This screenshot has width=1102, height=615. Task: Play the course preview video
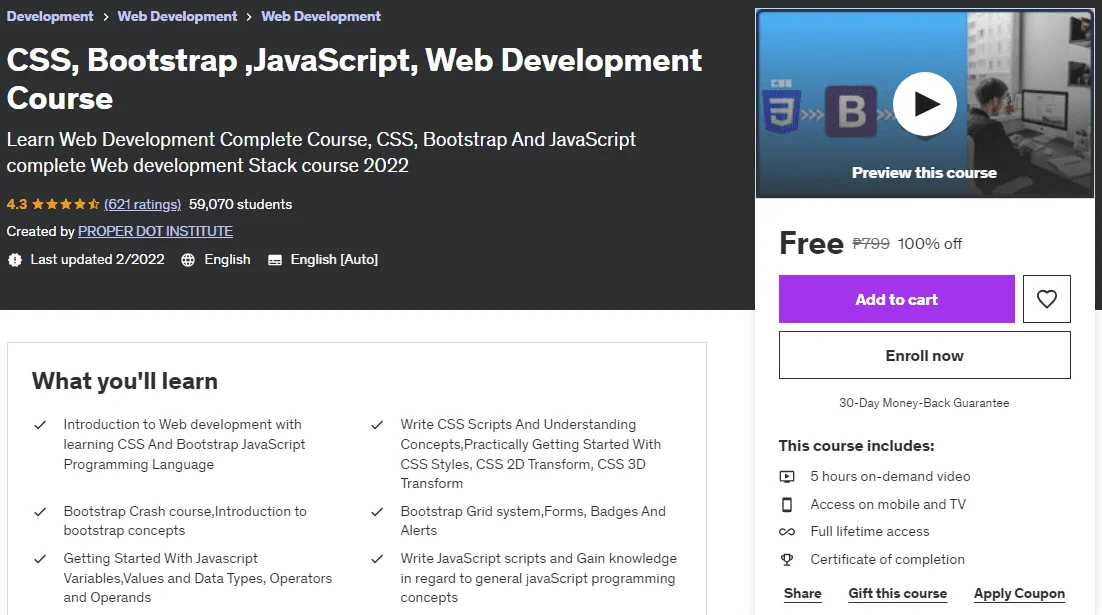click(x=924, y=104)
